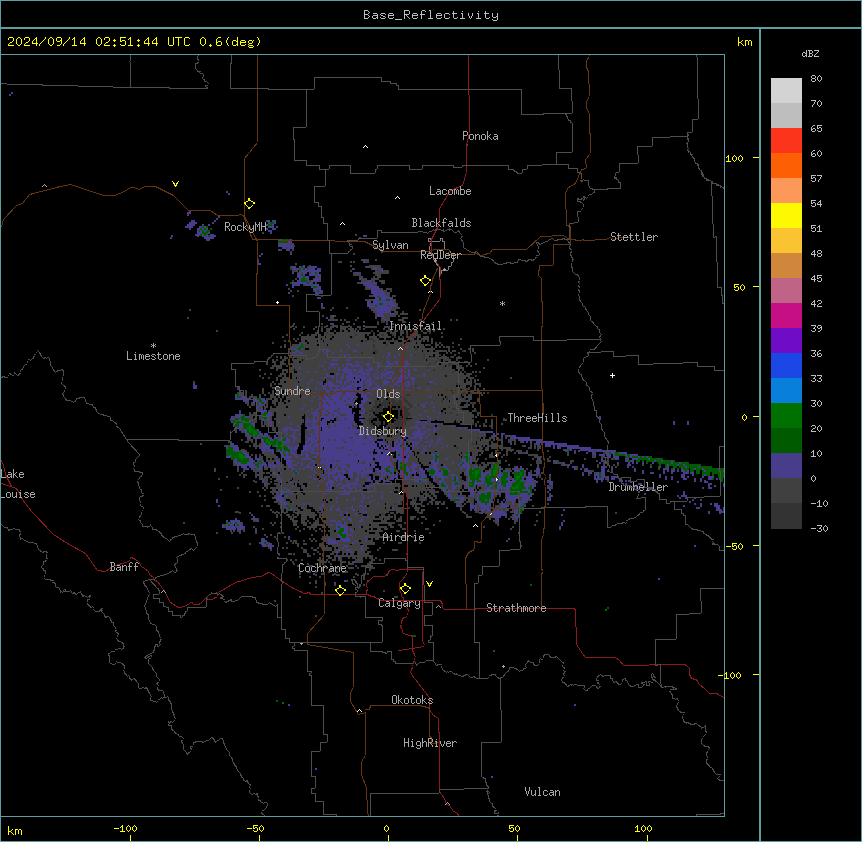862x842 pixels.
Task: Pick the royal blue swatch in dBZ legend
Action: pyautogui.click(x=786, y=365)
